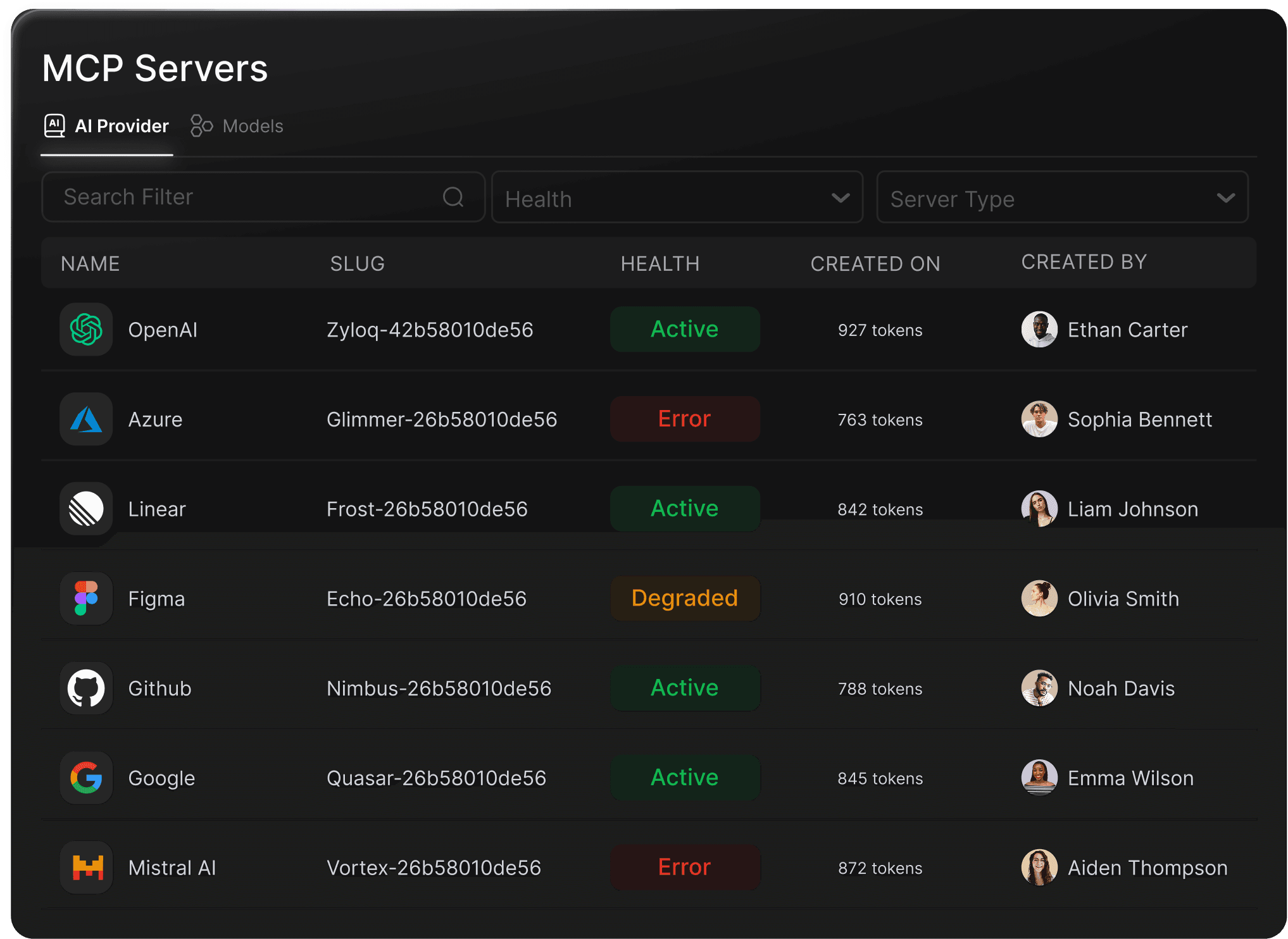Select the Linear app icon
The image size is (1288, 939).
tap(86, 509)
